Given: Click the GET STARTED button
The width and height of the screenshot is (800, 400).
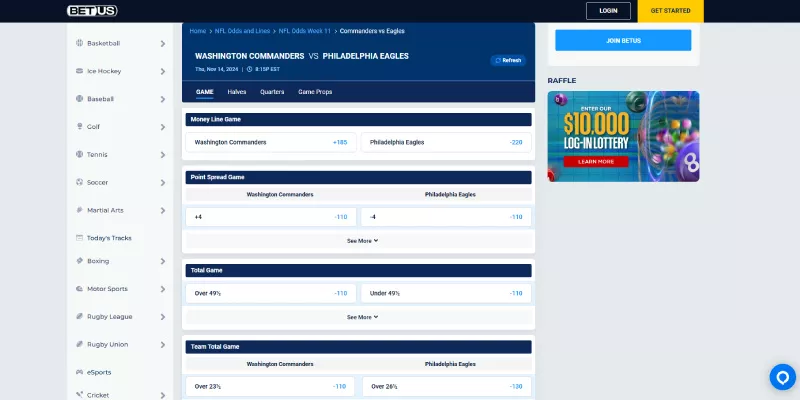Looking at the screenshot, I should (x=670, y=11).
